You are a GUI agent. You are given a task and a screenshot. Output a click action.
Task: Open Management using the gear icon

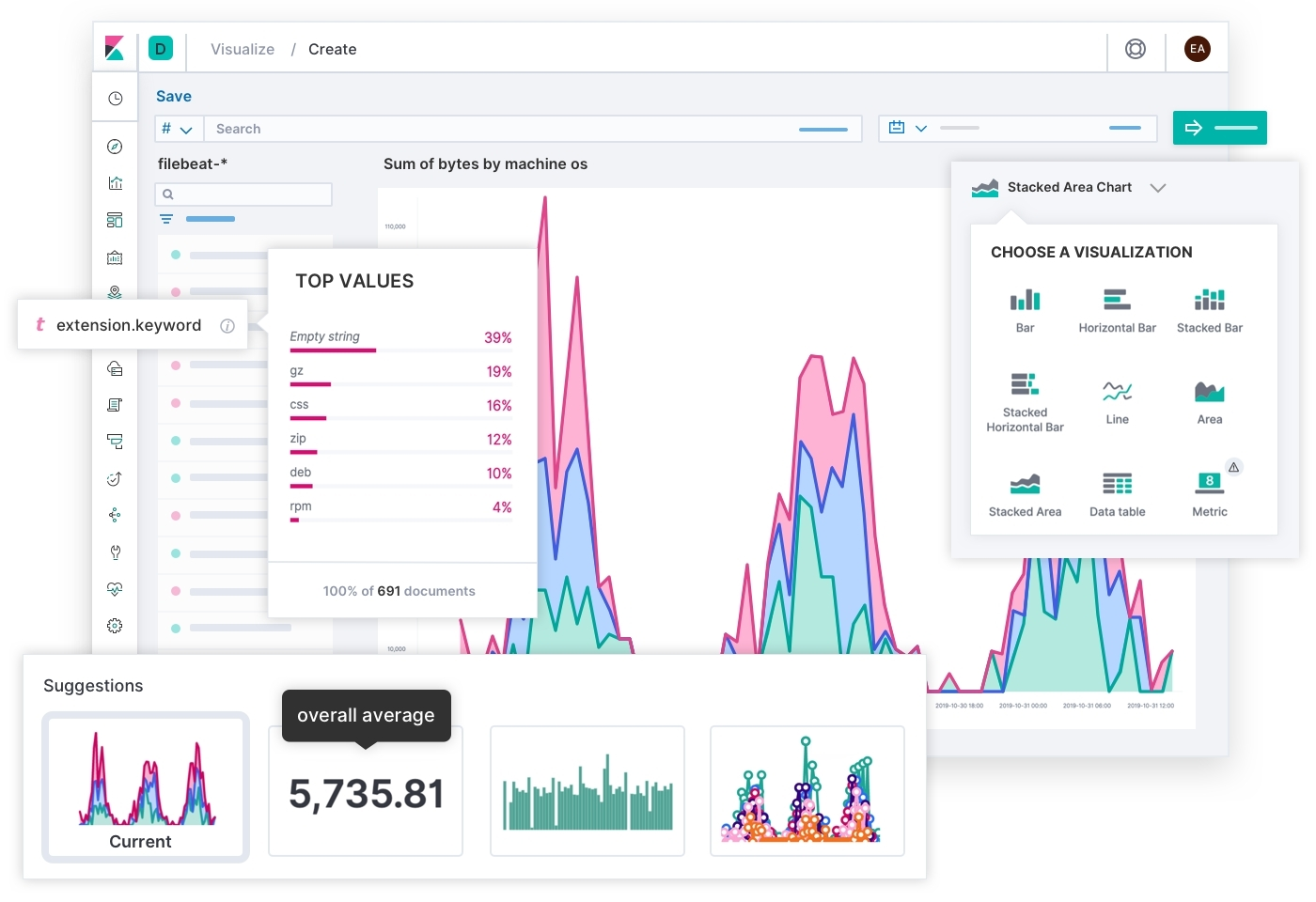[115, 625]
